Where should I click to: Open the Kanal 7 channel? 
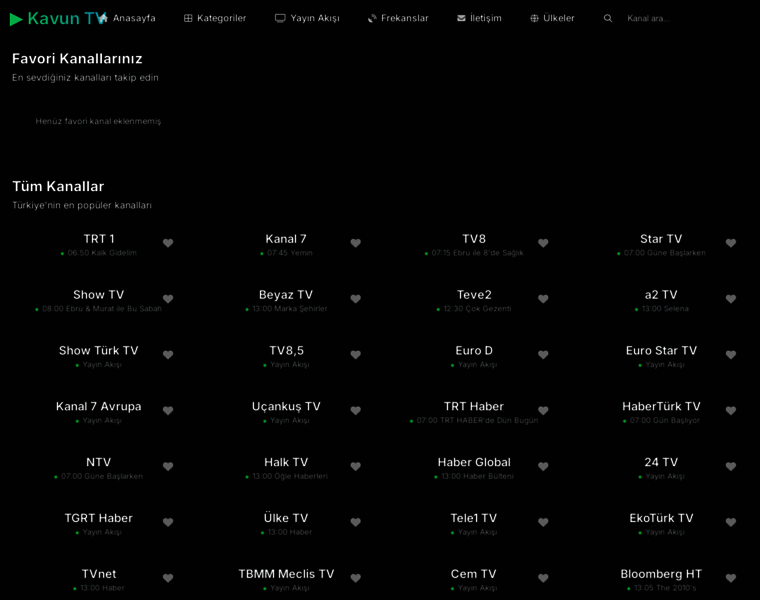(x=286, y=239)
